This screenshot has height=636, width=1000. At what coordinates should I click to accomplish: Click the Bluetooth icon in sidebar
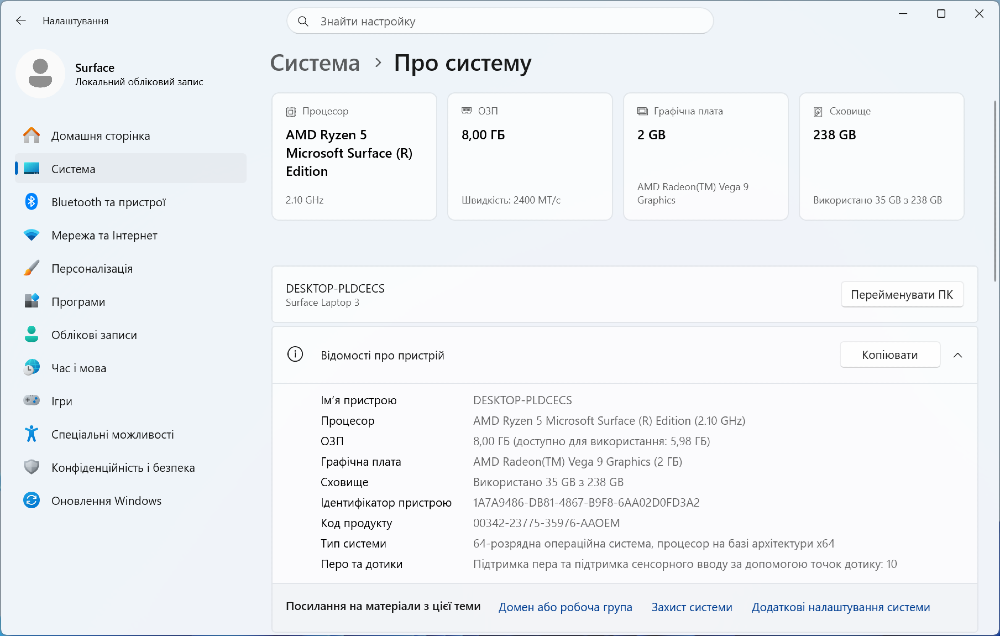click(x=31, y=202)
